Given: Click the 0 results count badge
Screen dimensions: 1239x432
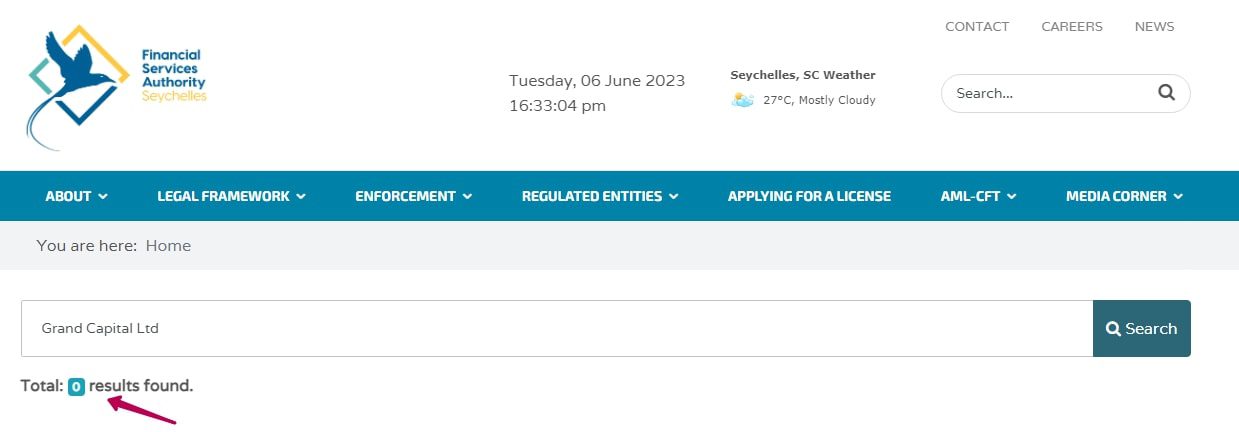Looking at the screenshot, I should (76, 386).
